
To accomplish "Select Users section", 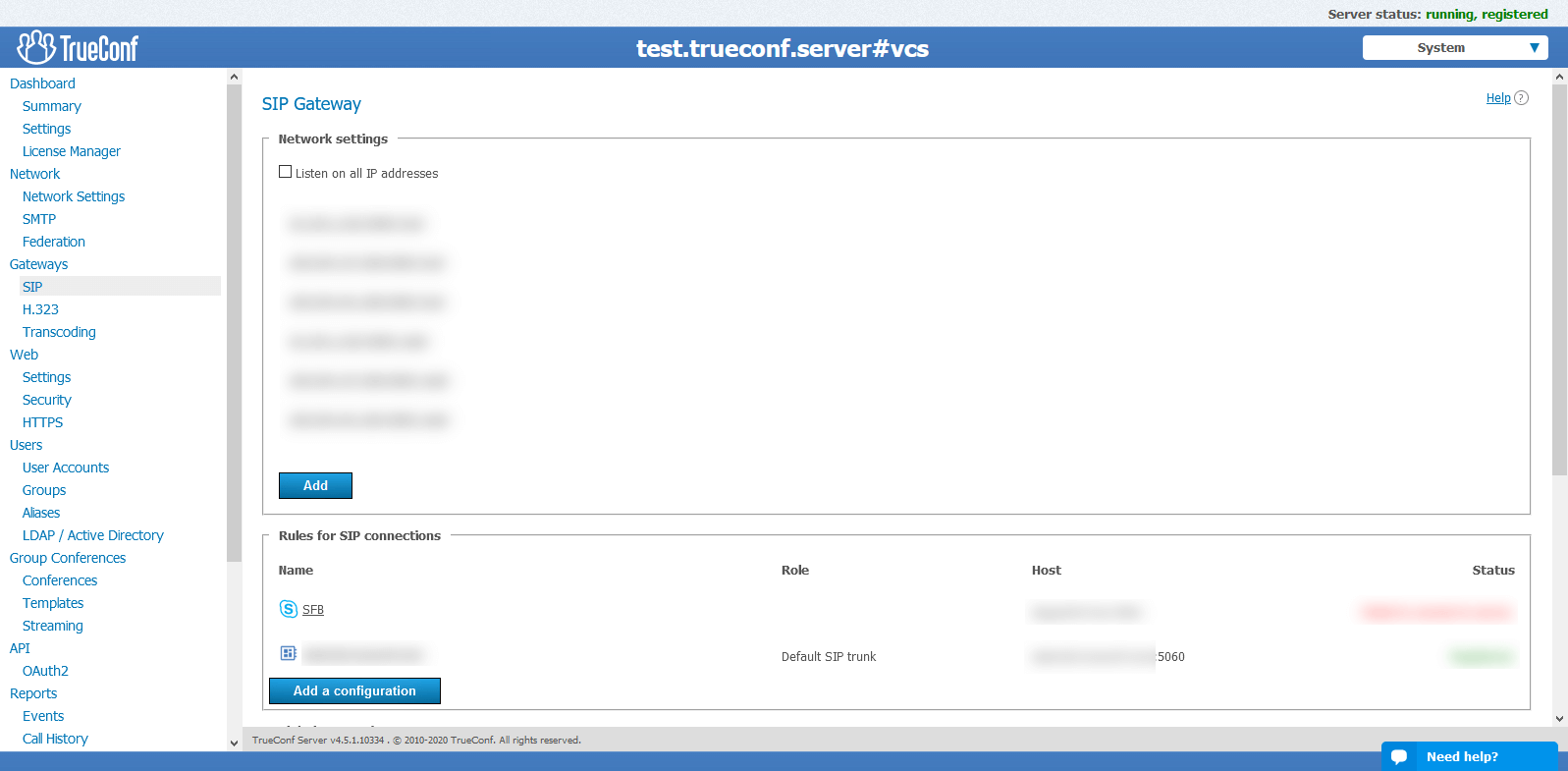I will tap(27, 445).
